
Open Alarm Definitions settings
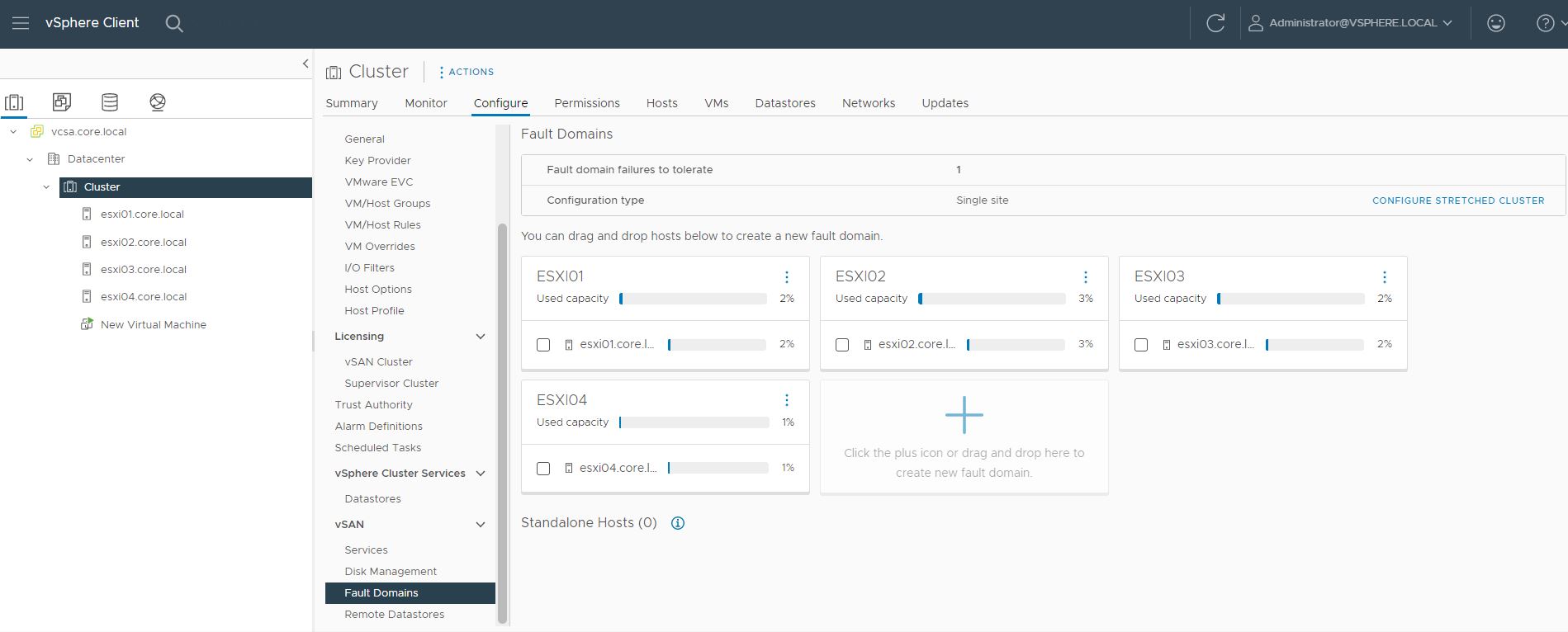point(379,427)
